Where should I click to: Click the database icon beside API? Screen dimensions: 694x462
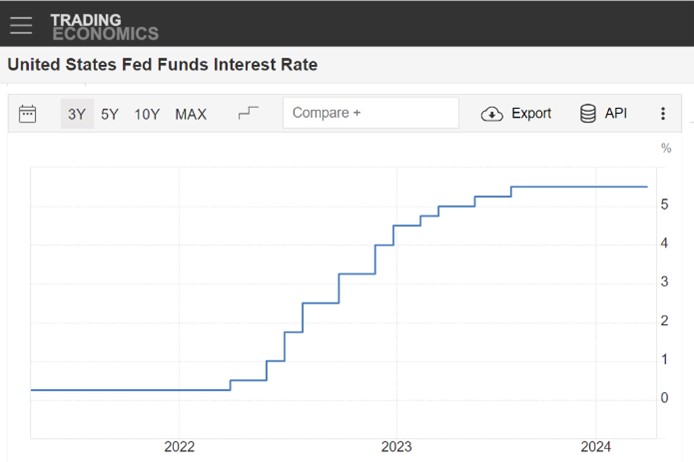click(588, 114)
